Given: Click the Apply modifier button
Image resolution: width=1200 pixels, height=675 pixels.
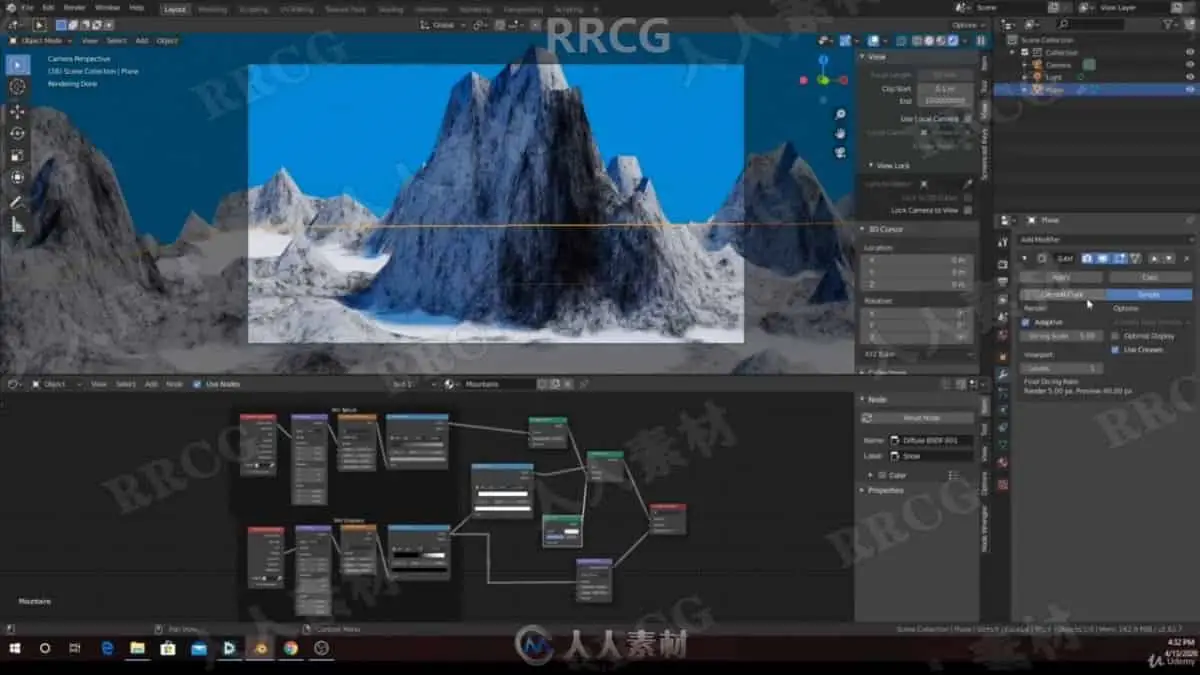Looking at the screenshot, I should [x=1061, y=277].
